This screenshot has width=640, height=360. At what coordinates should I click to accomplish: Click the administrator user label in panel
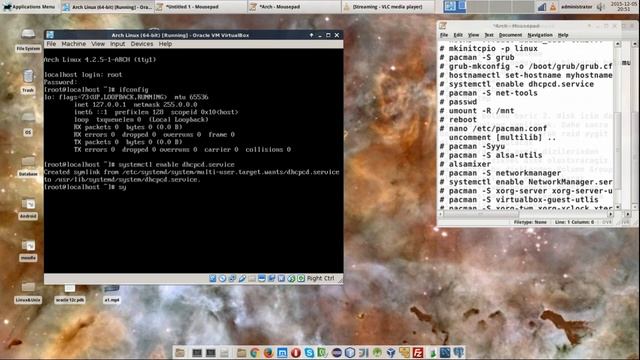576,7
